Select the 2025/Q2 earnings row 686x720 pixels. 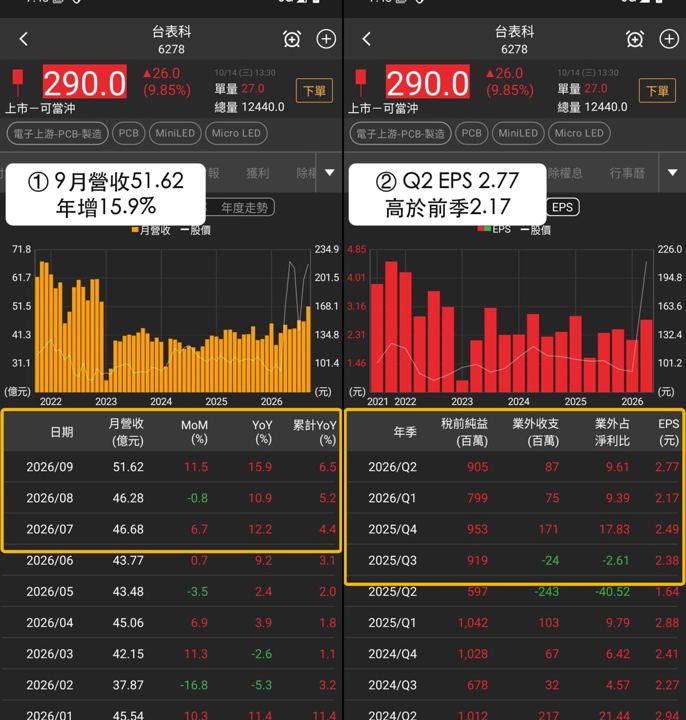click(x=515, y=592)
